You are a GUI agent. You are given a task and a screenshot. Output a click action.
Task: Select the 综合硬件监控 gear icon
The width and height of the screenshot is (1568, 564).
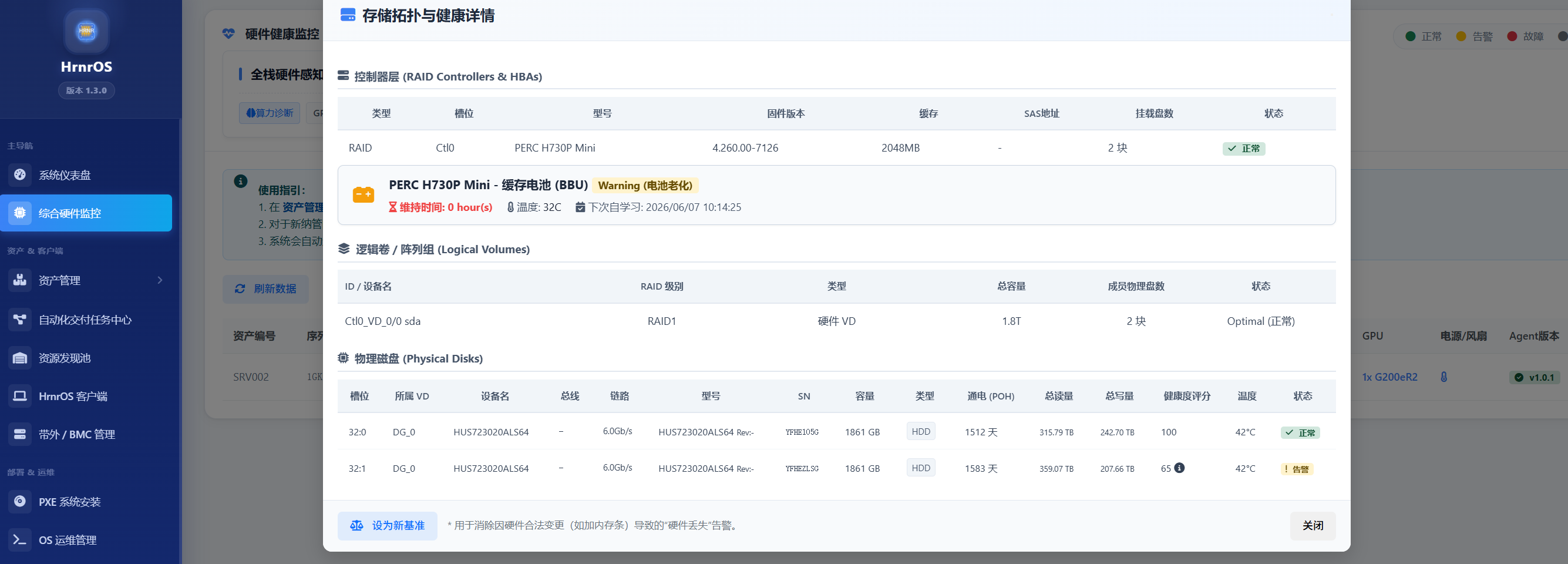[20, 213]
